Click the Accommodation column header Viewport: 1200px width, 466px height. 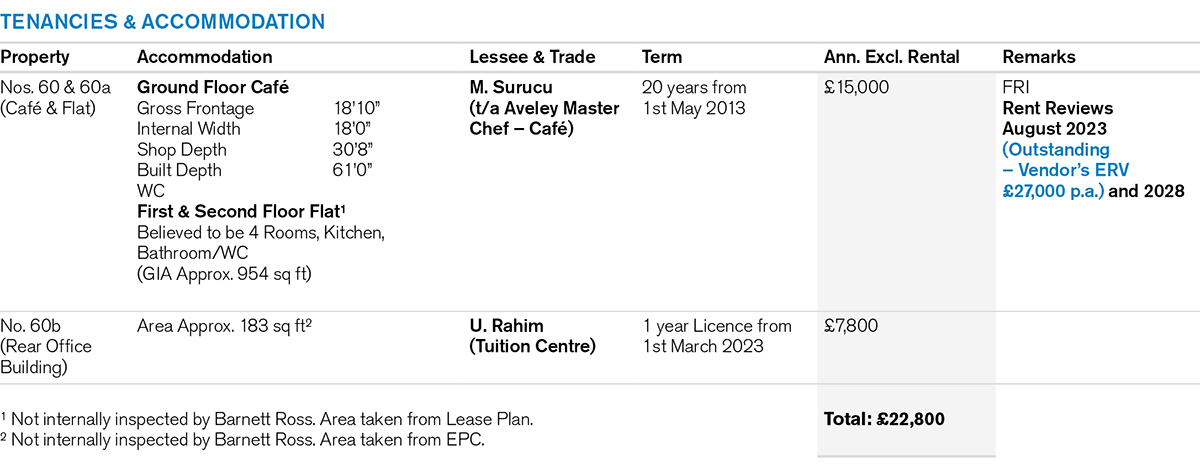[204, 57]
